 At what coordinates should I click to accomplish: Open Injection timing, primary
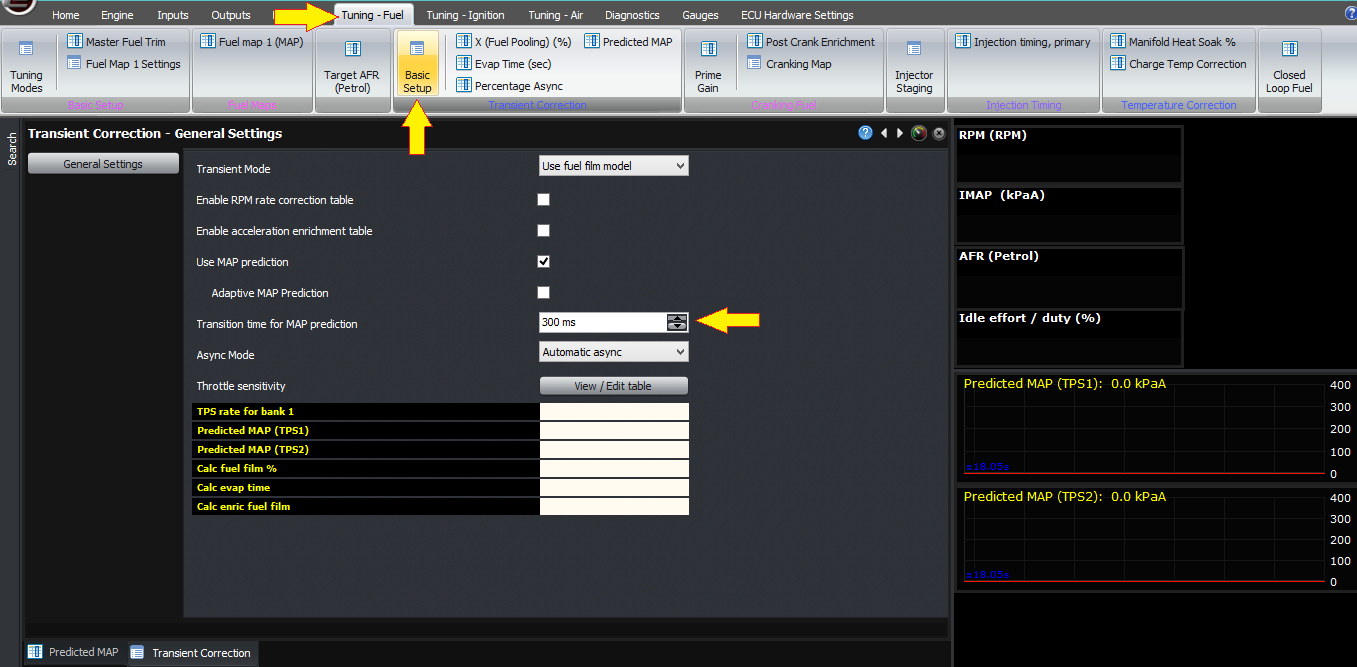pyautogui.click(x=1022, y=42)
